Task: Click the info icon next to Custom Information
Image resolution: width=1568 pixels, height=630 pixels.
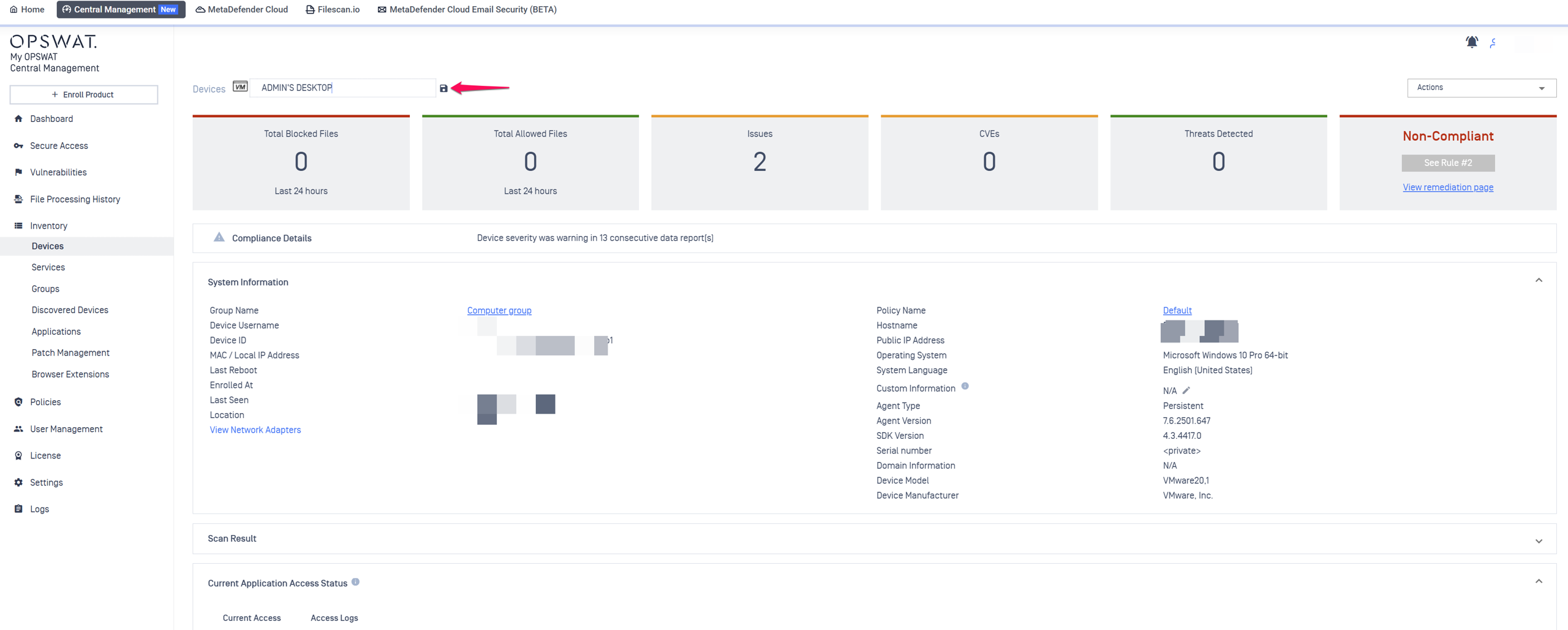Action: 965,386
